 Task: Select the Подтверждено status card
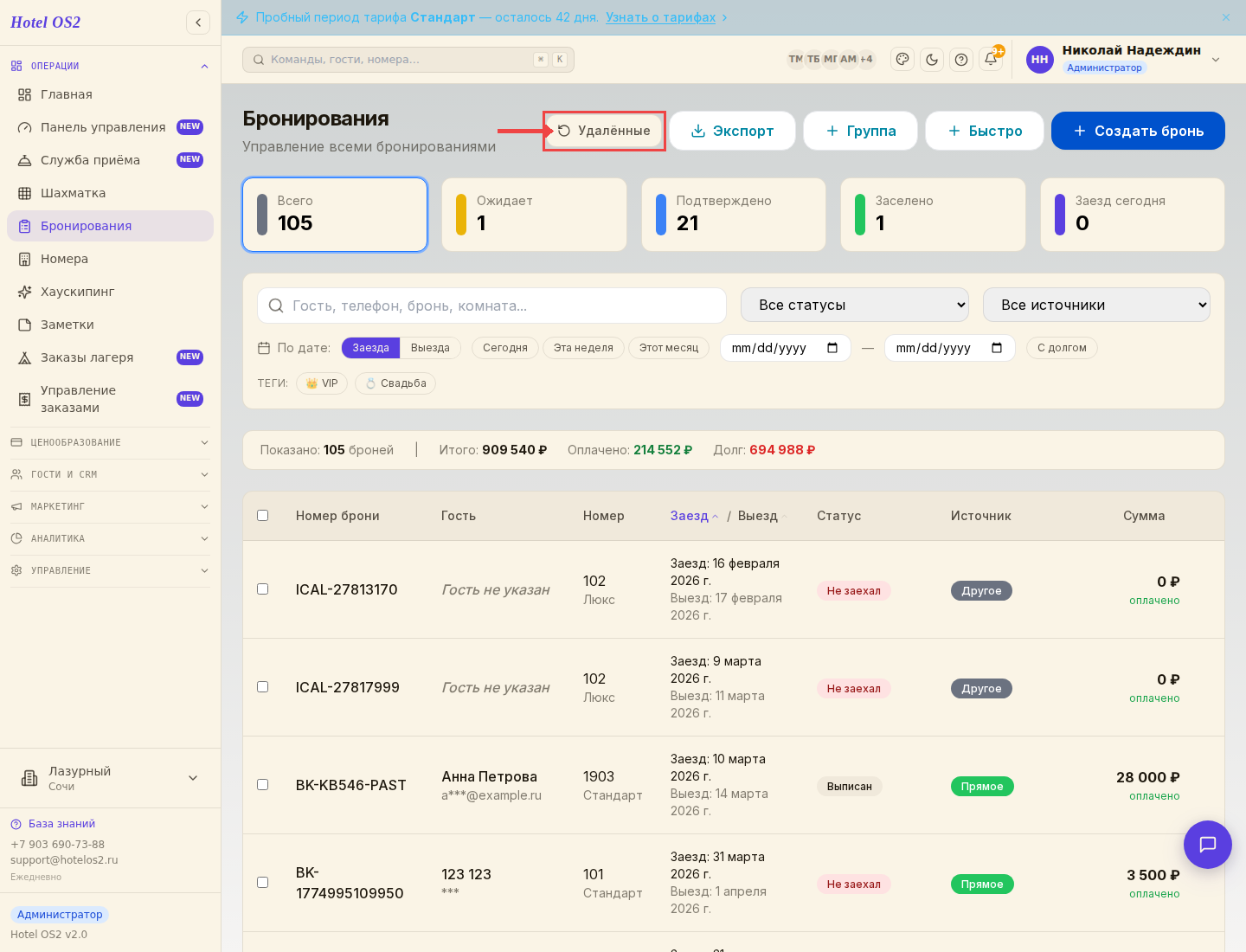point(734,215)
